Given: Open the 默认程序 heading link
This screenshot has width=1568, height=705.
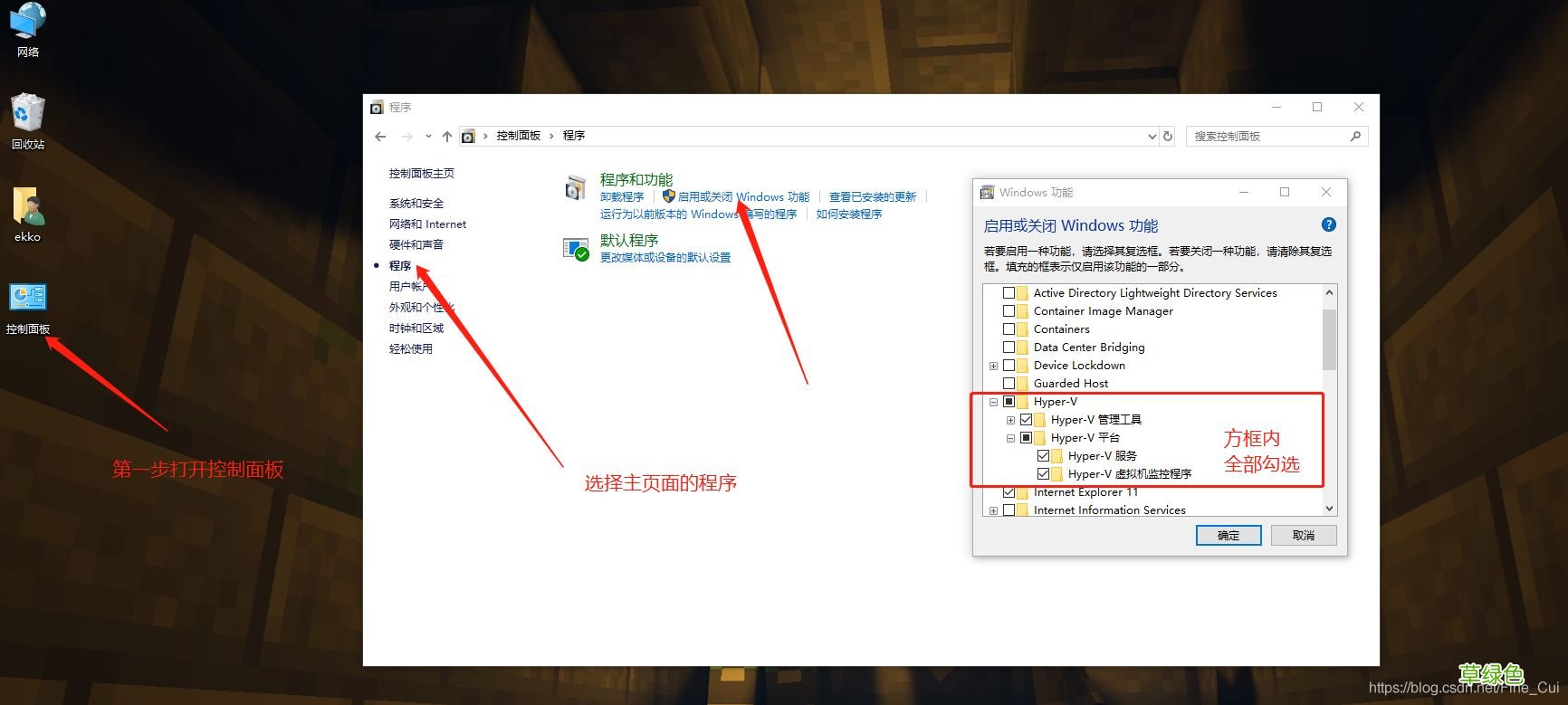Looking at the screenshot, I should click(x=629, y=240).
